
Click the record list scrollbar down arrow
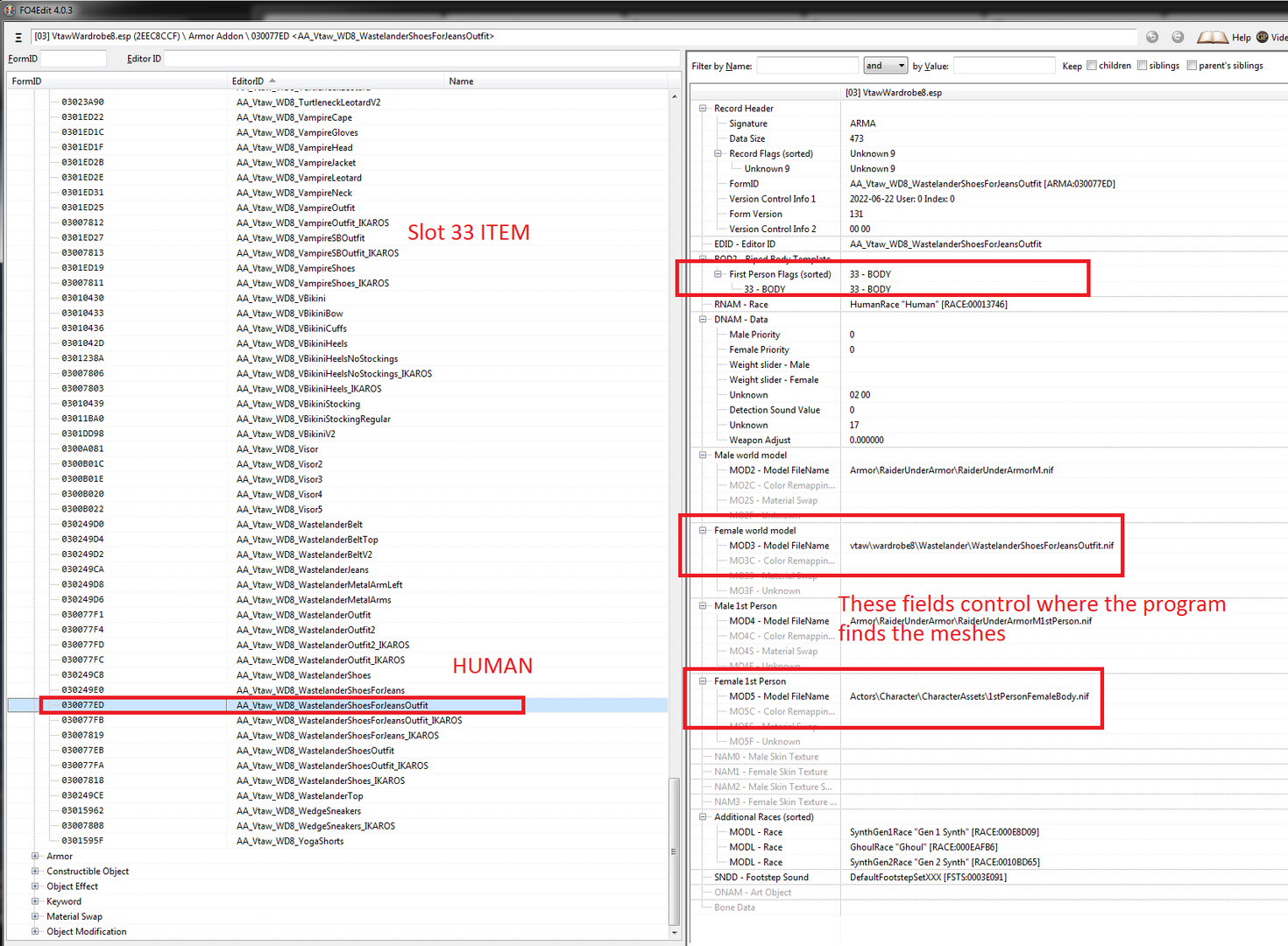click(674, 933)
